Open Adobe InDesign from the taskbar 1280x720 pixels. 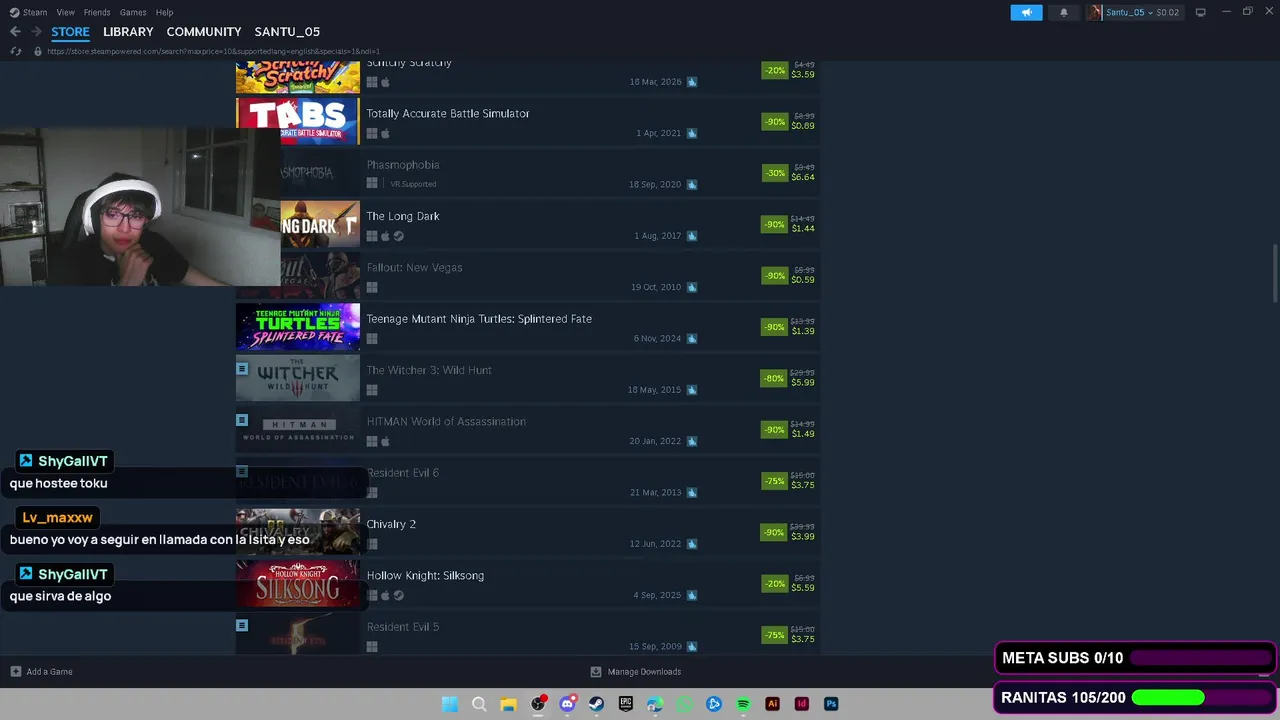pyautogui.click(x=801, y=704)
